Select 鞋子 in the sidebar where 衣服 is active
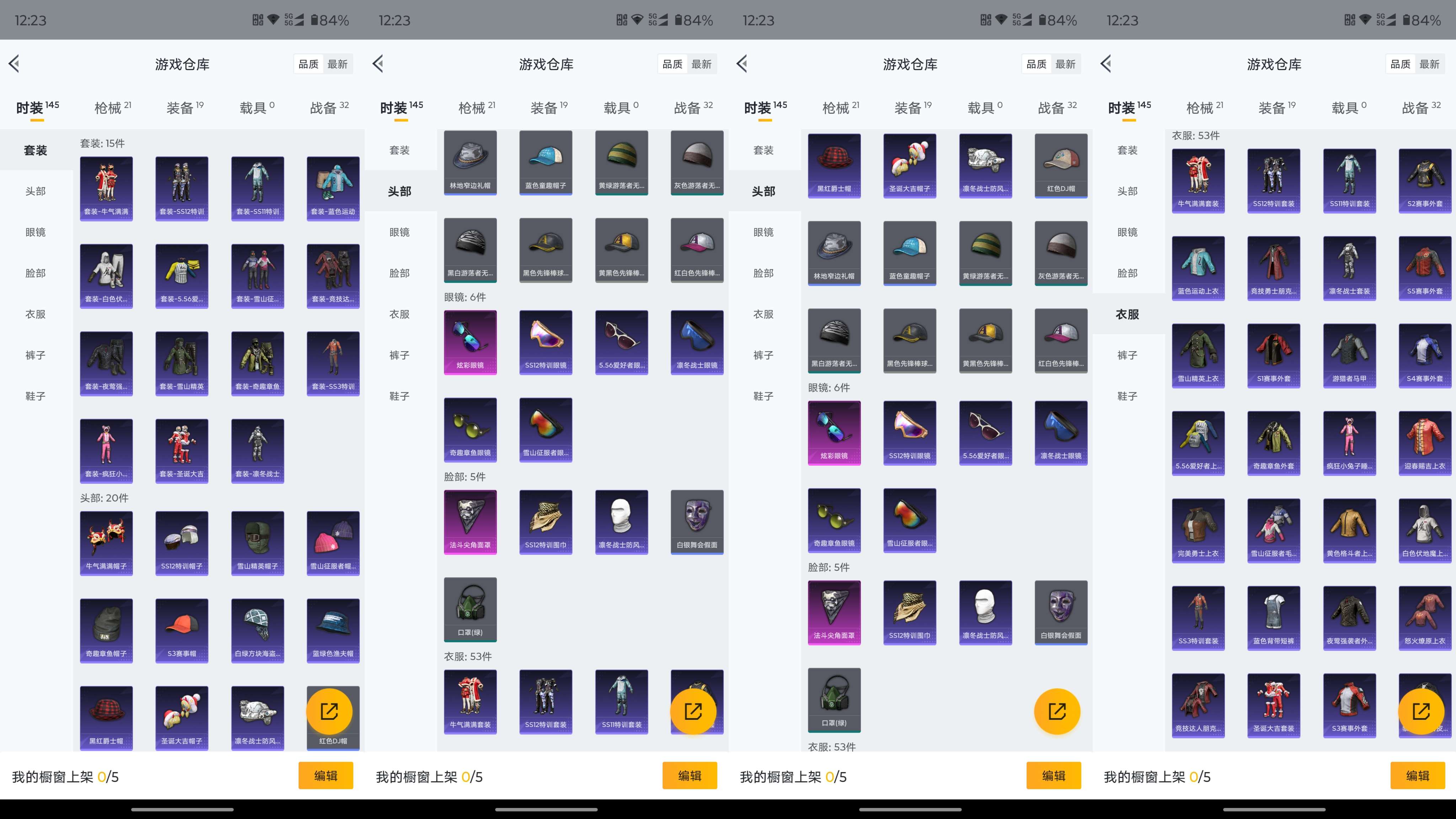 click(x=1128, y=396)
